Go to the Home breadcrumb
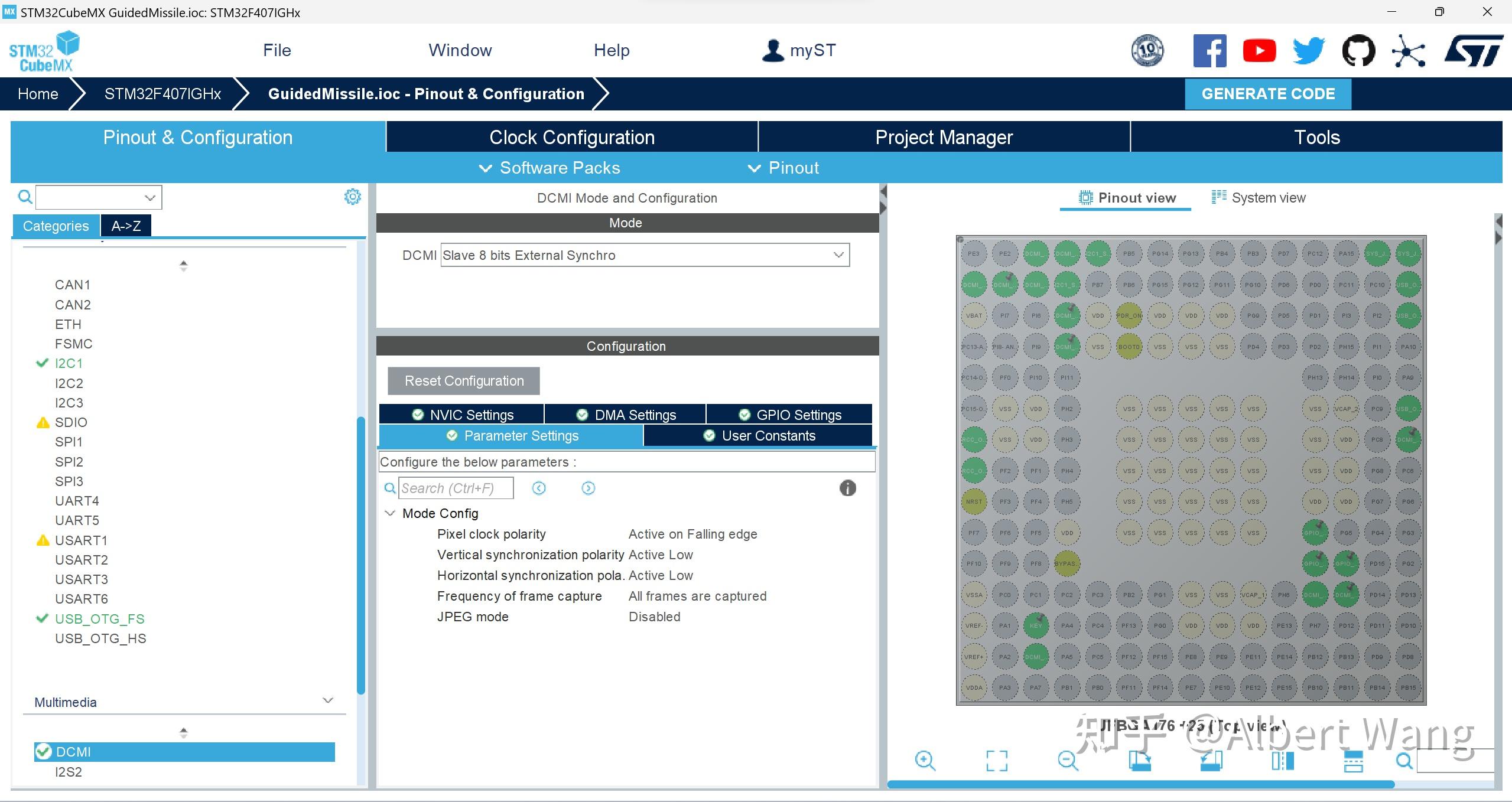Viewport: 1512px width, 802px height. (38, 94)
